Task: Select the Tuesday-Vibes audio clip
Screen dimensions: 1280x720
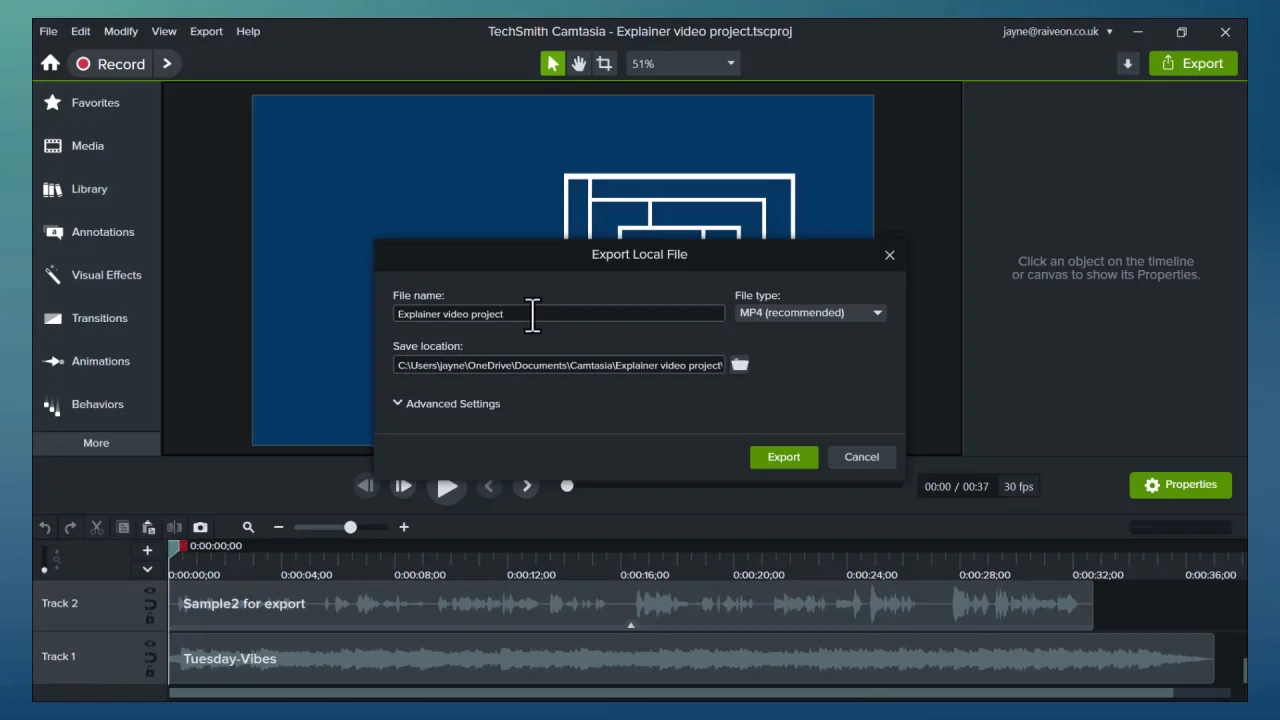Action: 692,658
